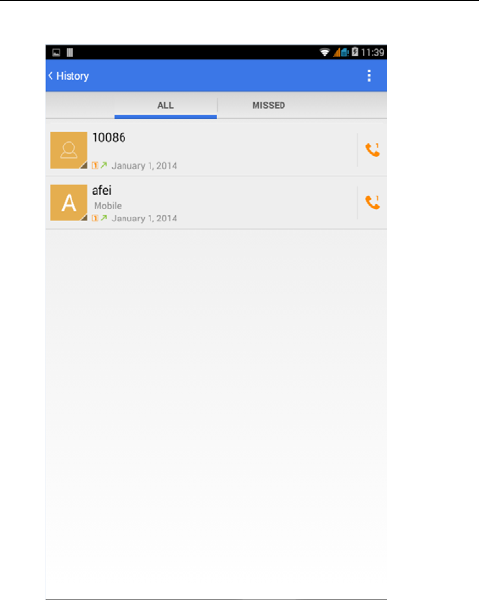This screenshot has height=600, width=479.
Task: Tap the January 1, 2014 date under 10086
Action: (x=144, y=166)
